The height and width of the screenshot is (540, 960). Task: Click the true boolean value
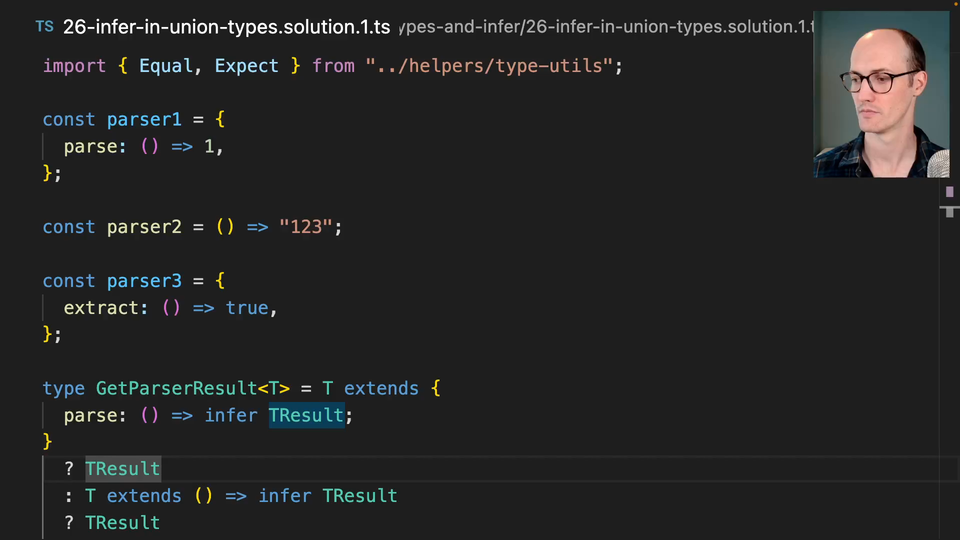(x=247, y=308)
